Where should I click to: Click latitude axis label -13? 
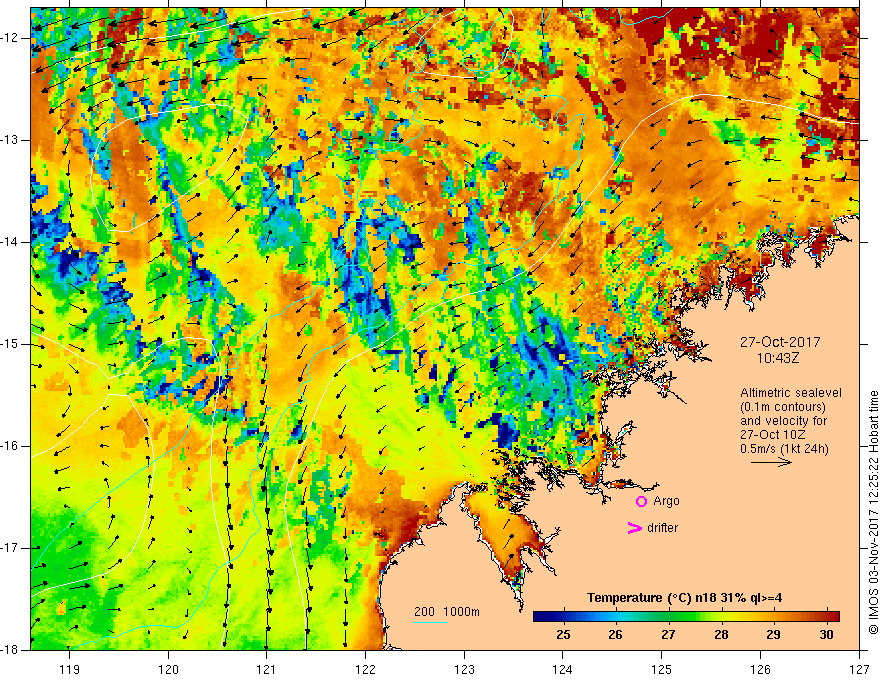[10, 140]
